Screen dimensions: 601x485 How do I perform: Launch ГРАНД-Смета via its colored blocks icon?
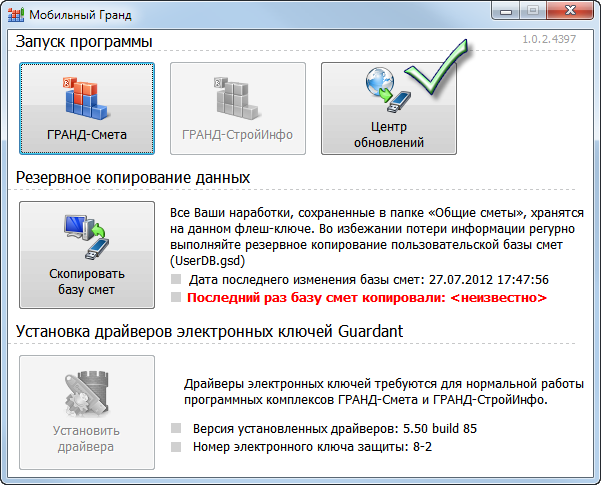tap(86, 98)
